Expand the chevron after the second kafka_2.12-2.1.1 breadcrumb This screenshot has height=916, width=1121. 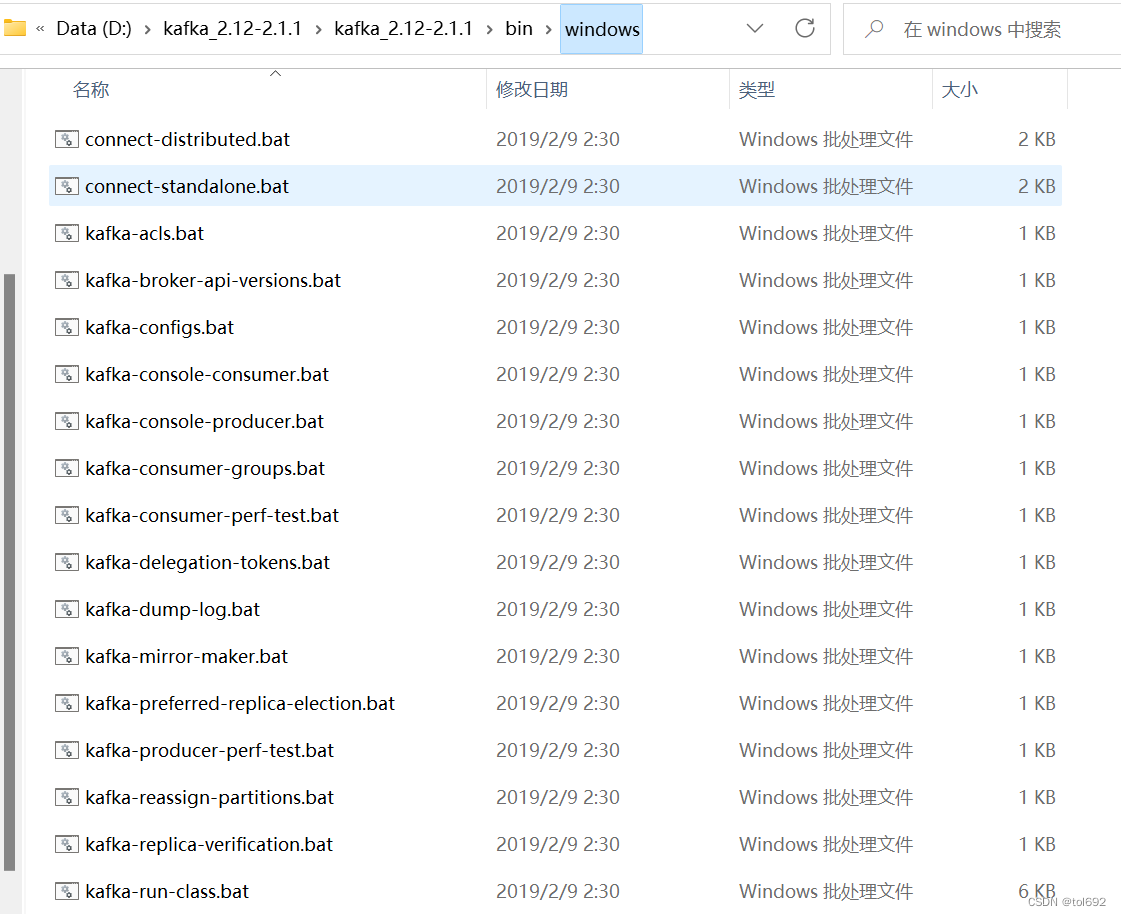[x=489, y=29]
